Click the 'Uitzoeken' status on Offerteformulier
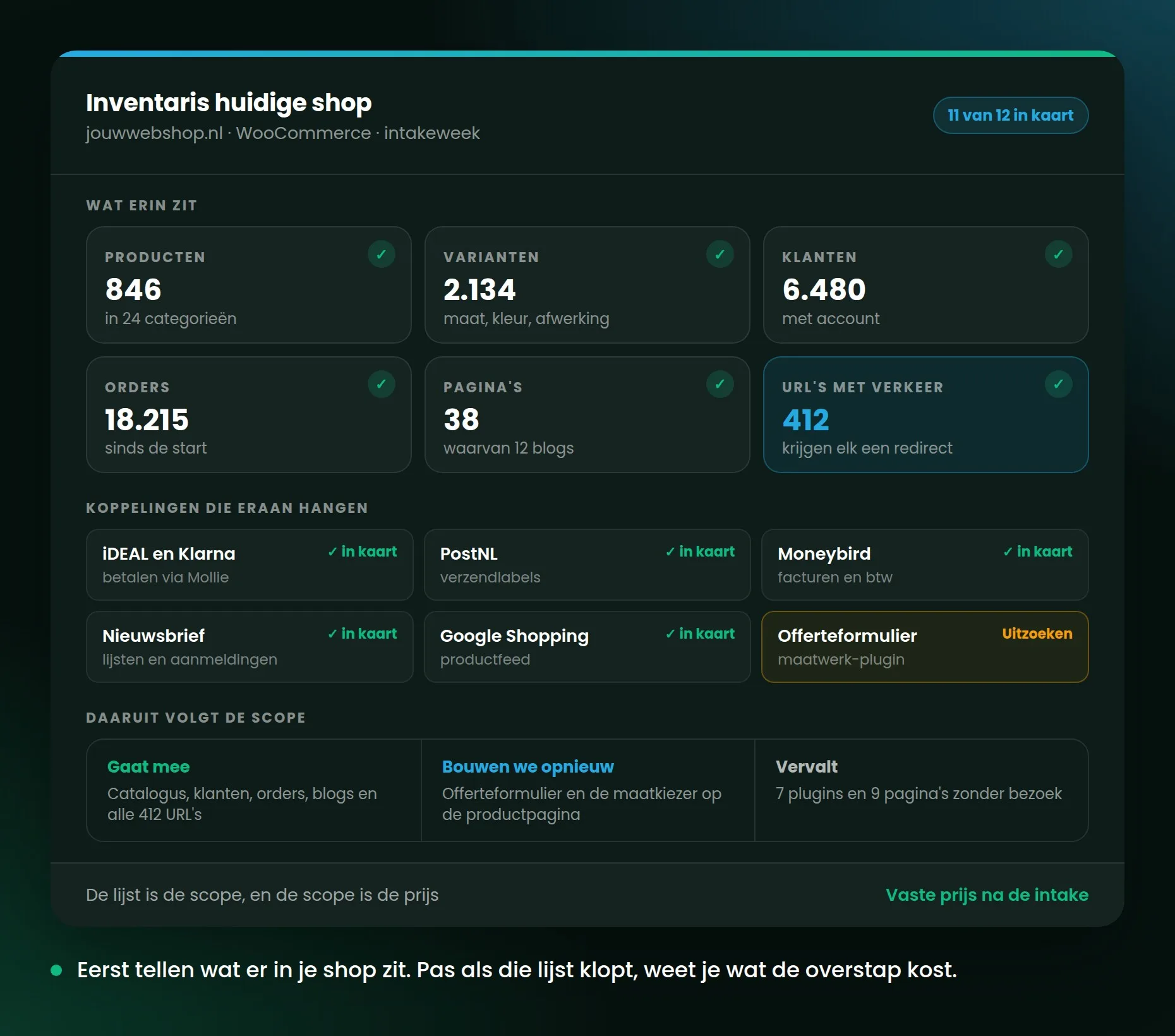The width and height of the screenshot is (1175, 1036). tap(1037, 634)
